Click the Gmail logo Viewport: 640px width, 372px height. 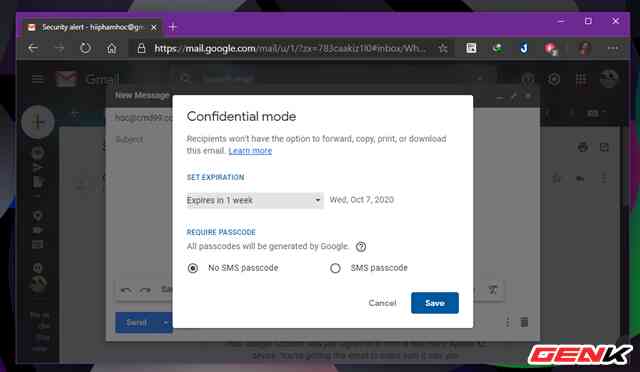[x=87, y=78]
